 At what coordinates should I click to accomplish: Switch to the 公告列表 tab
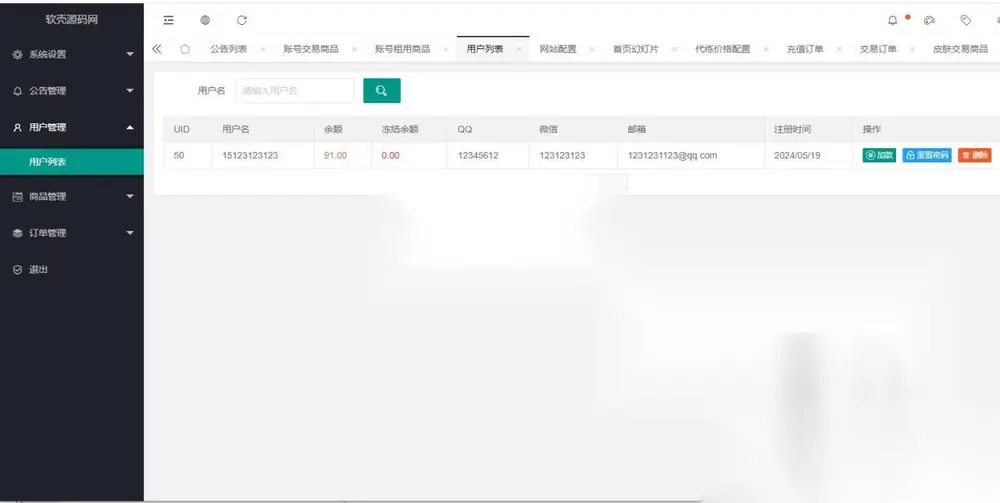[229, 49]
